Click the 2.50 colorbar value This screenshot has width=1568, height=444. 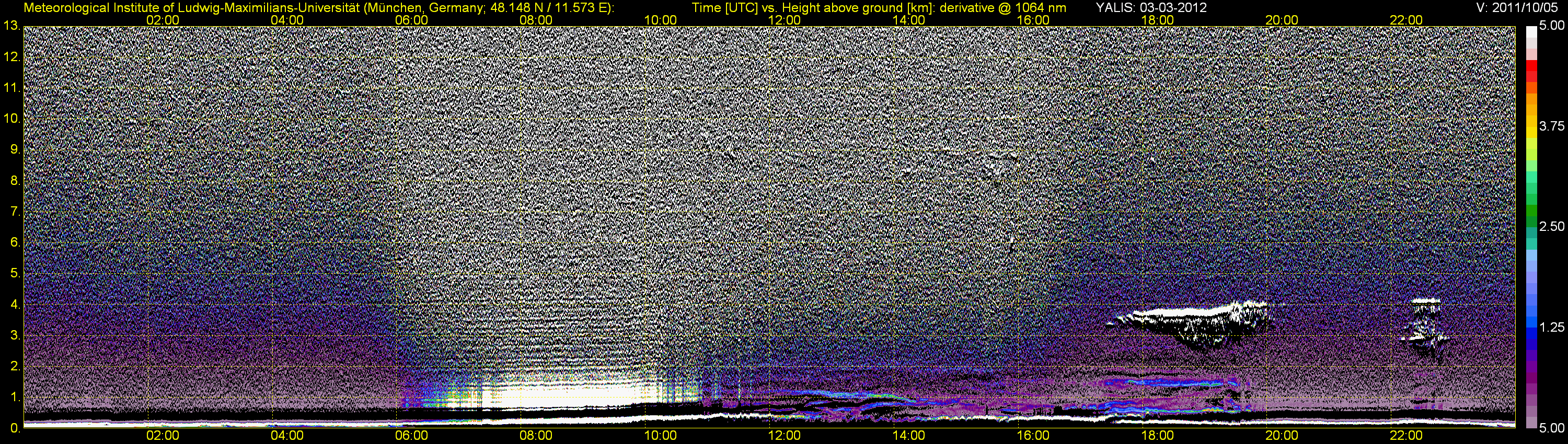(1552, 227)
